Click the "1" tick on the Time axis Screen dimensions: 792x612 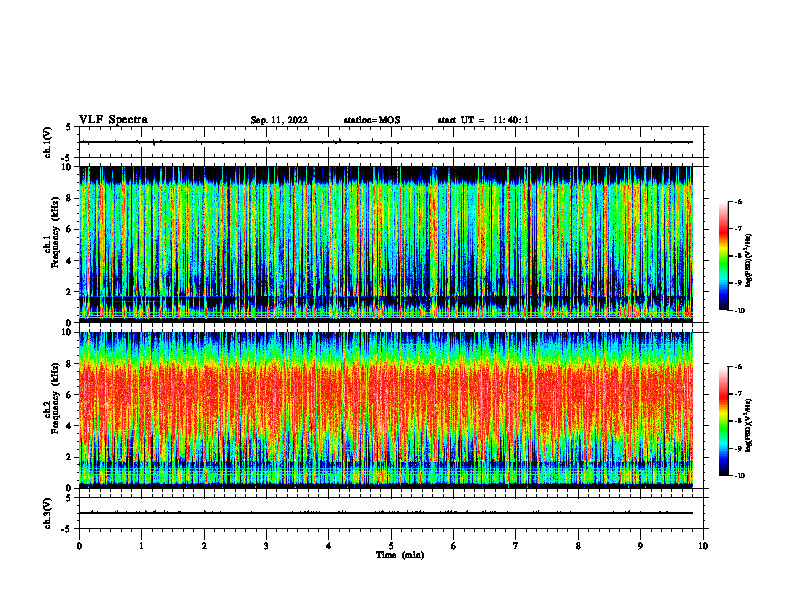(141, 546)
